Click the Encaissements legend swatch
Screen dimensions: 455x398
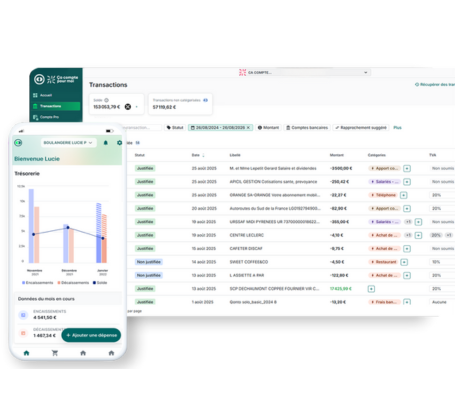pos(24,283)
